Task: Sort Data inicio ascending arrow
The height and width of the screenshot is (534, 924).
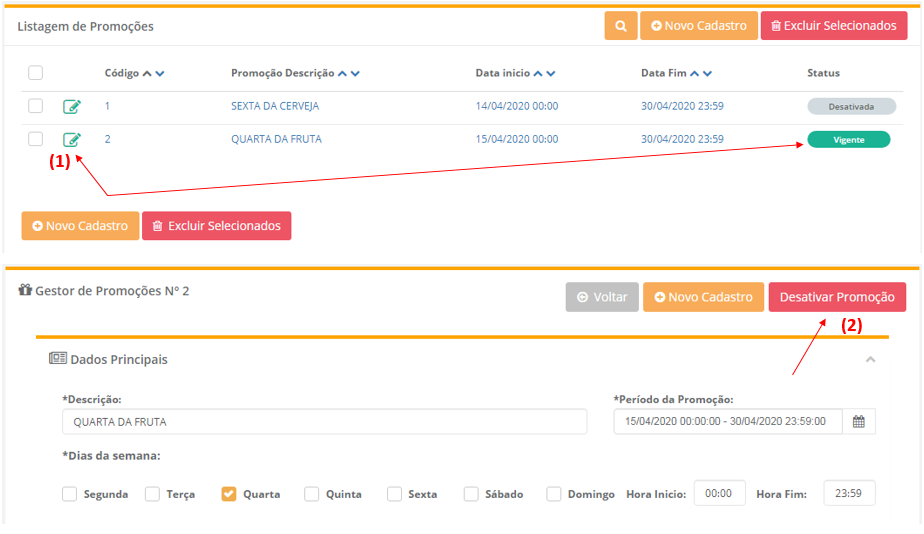Action: [538, 73]
